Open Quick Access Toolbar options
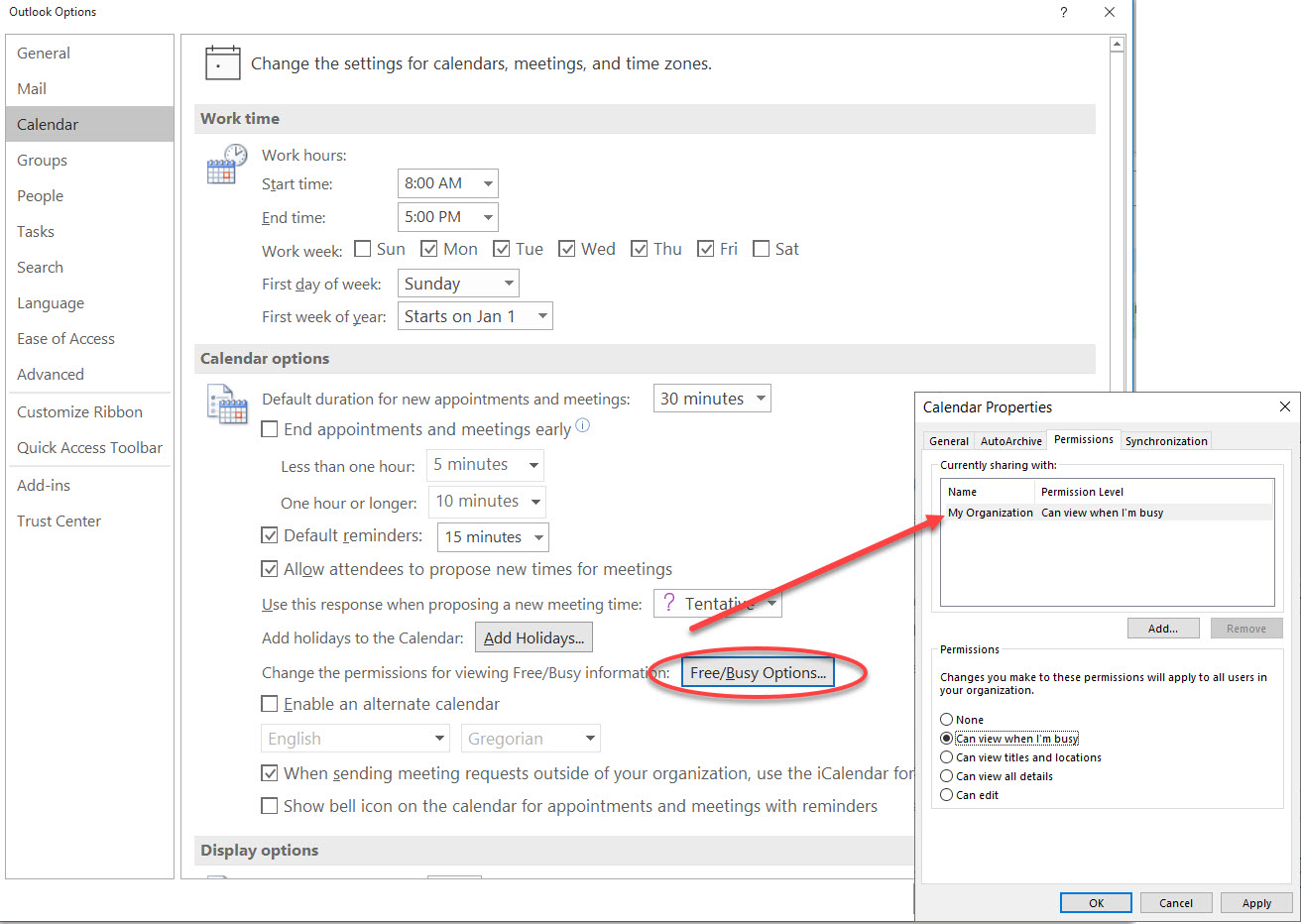This screenshot has height=924, width=1301. tap(89, 448)
